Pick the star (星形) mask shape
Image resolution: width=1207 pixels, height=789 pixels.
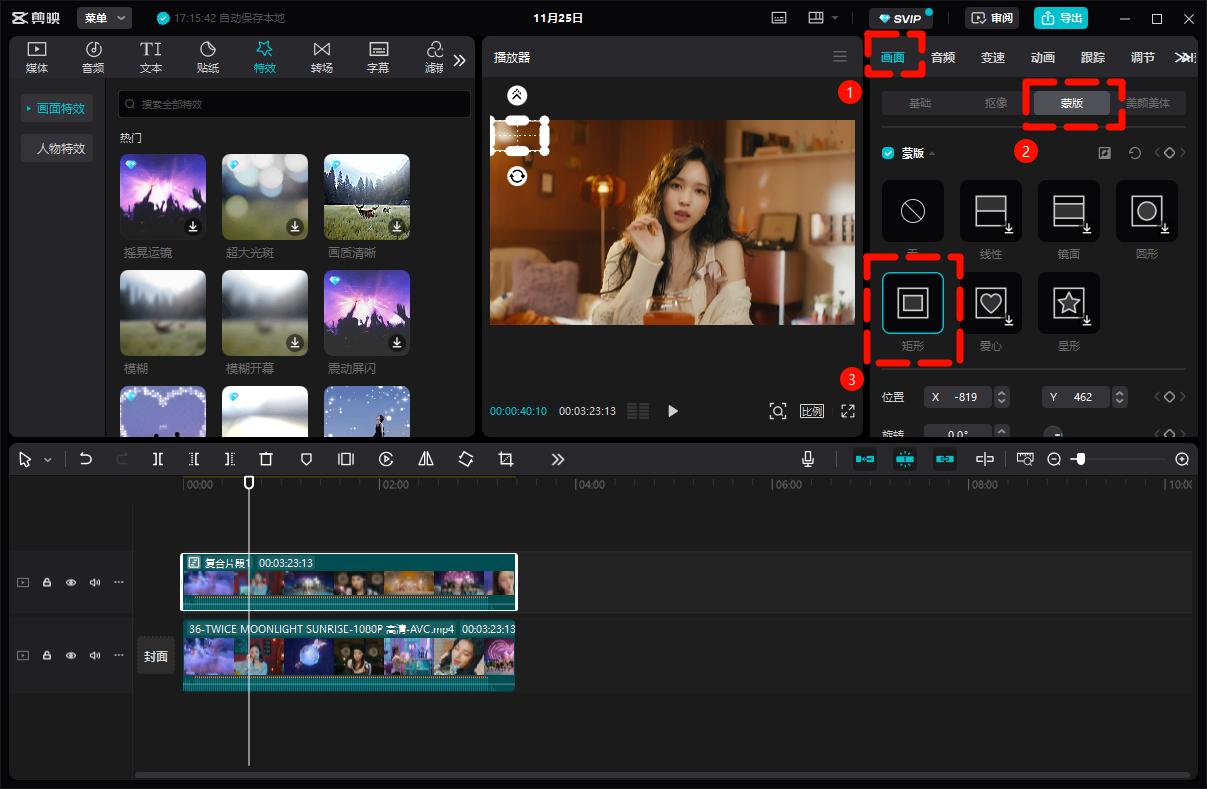(1068, 303)
